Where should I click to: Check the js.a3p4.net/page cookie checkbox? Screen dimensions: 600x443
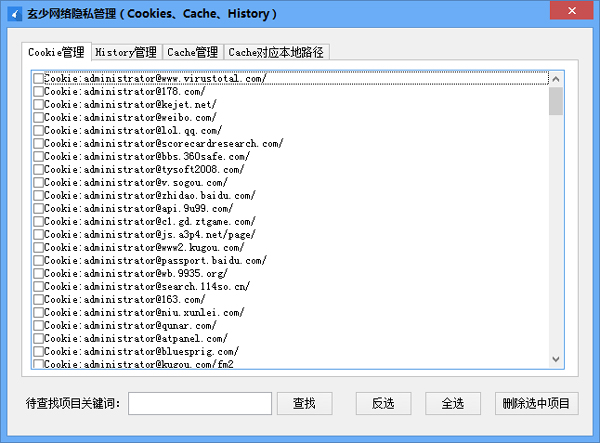click(x=38, y=235)
